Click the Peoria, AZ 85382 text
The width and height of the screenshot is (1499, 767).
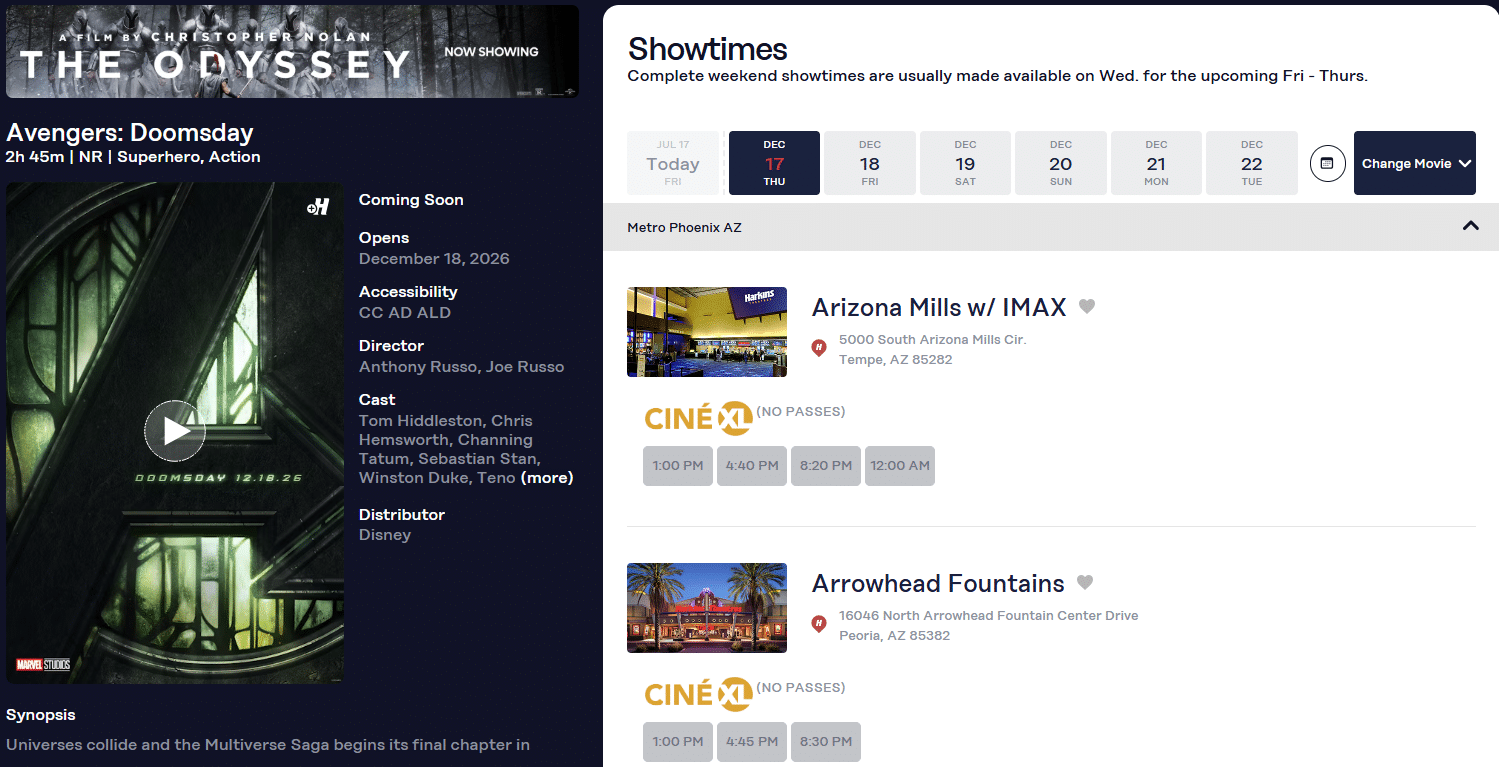(x=895, y=636)
